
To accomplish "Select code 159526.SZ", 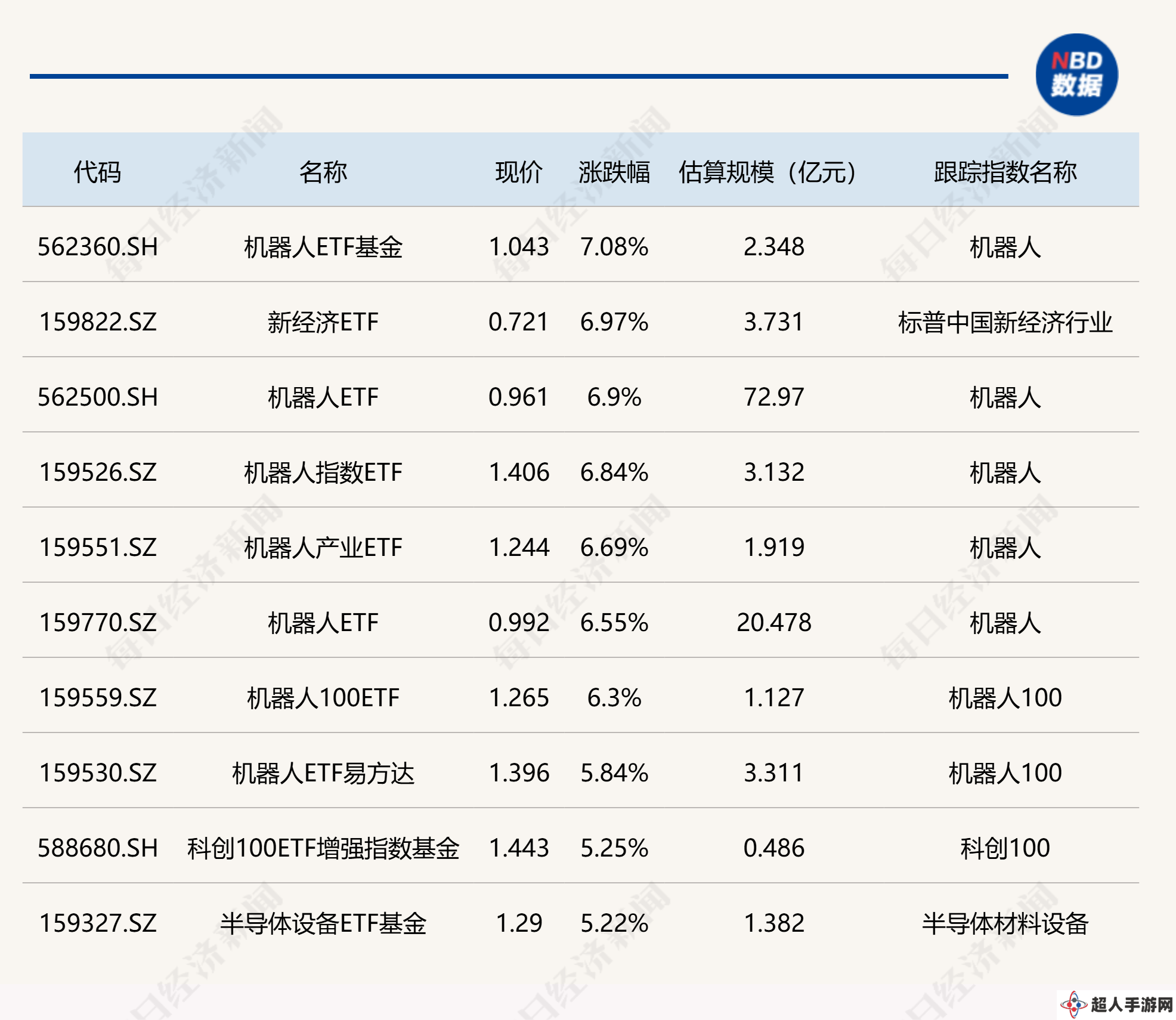I will pos(98,472).
